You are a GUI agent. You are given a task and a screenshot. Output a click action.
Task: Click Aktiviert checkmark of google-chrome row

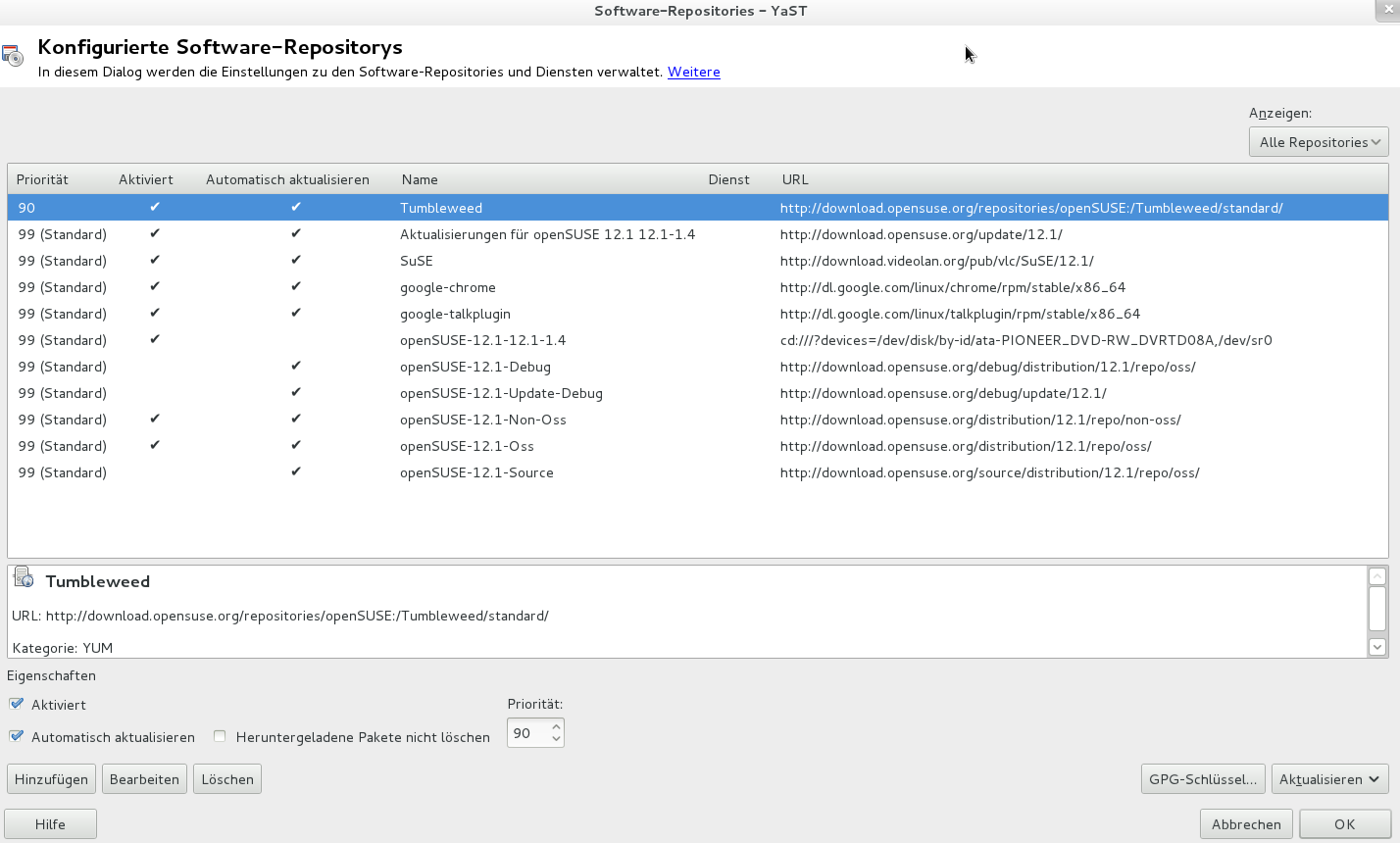pyautogui.click(x=155, y=287)
